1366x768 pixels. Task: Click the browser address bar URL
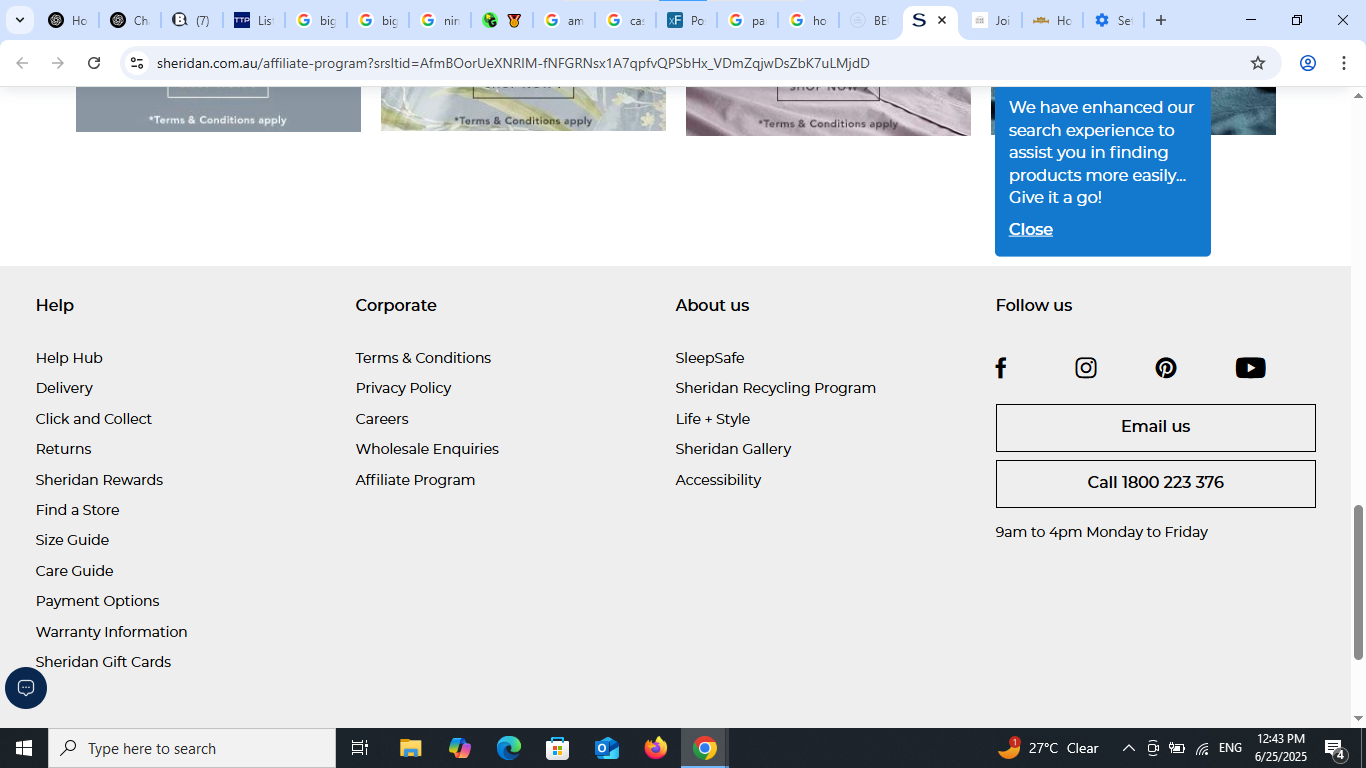pos(513,63)
